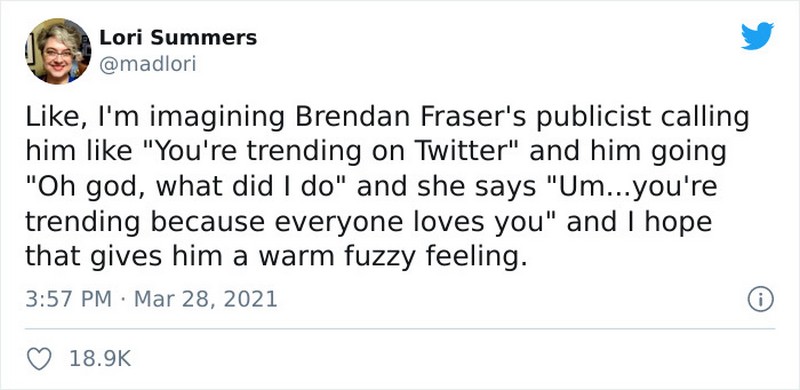The height and width of the screenshot is (390, 800).
Task: Click the text "Um...you're" in the tweet
Action: [633, 187]
